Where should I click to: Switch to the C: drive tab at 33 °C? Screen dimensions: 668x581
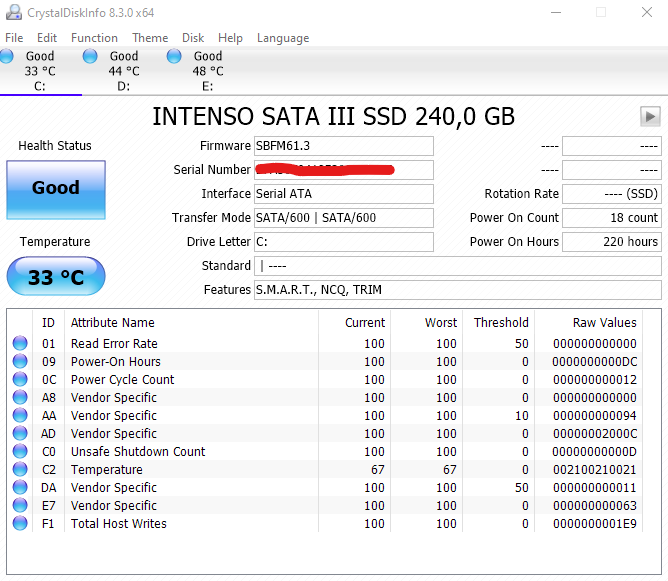[x=41, y=71]
